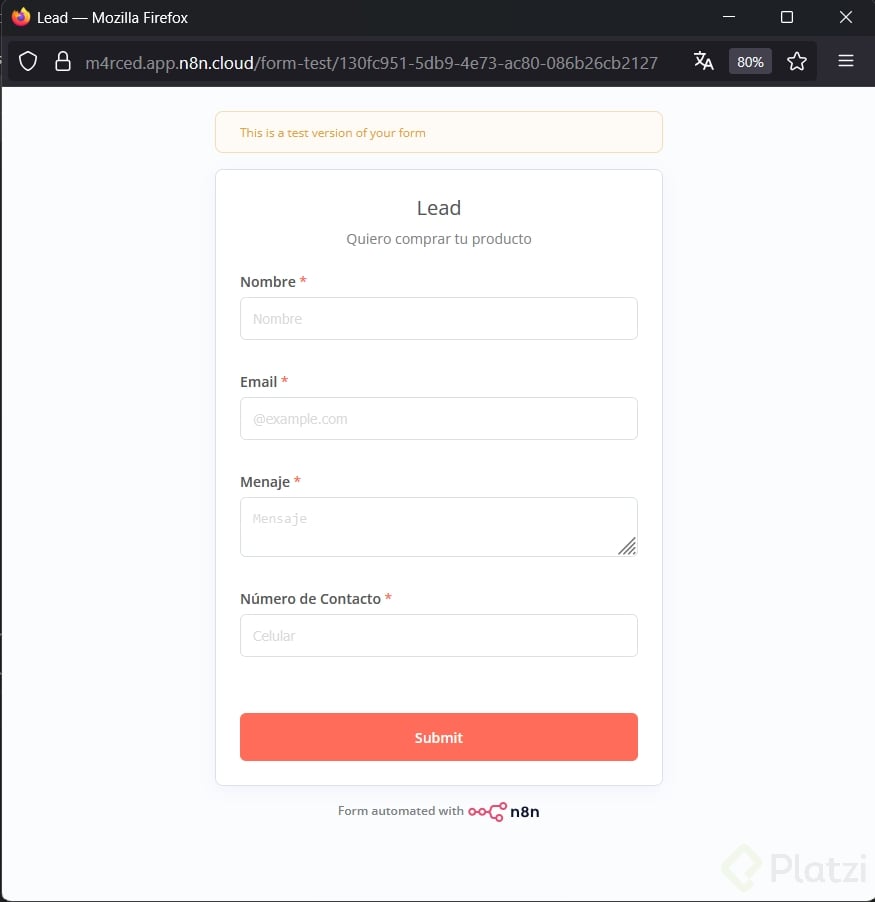Minimize the Firefox window

[729, 17]
